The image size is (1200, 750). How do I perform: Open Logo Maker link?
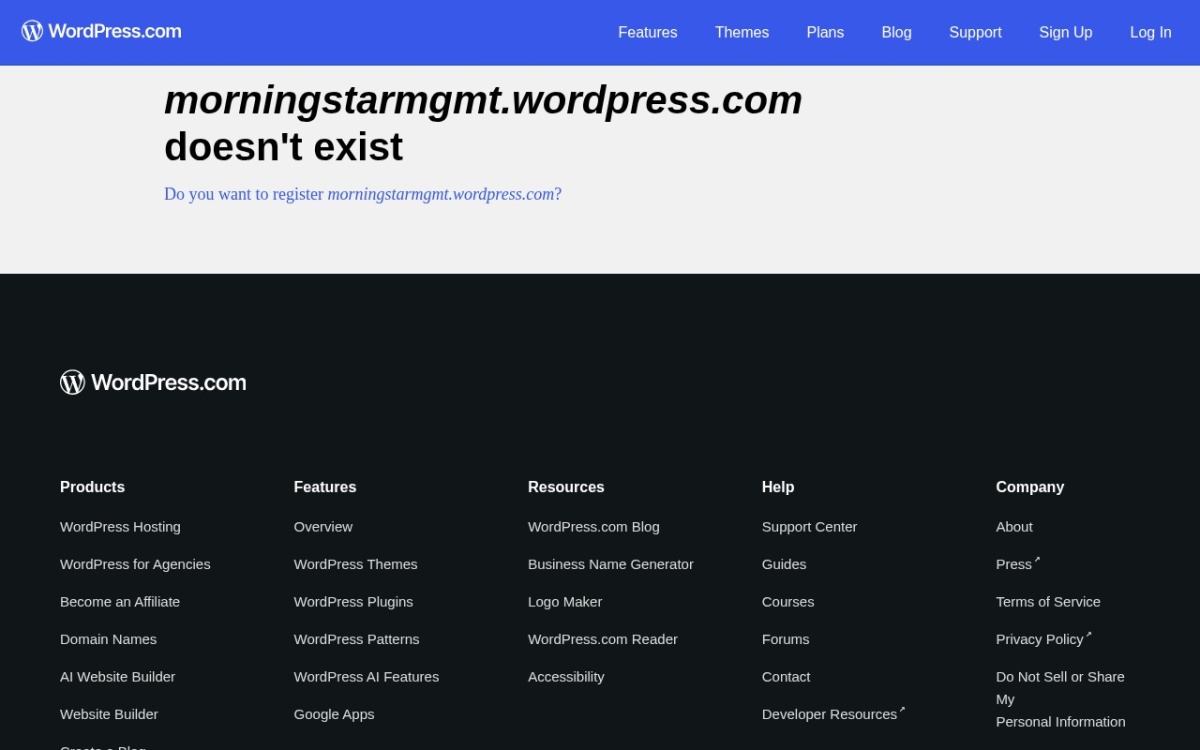pos(565,602)
